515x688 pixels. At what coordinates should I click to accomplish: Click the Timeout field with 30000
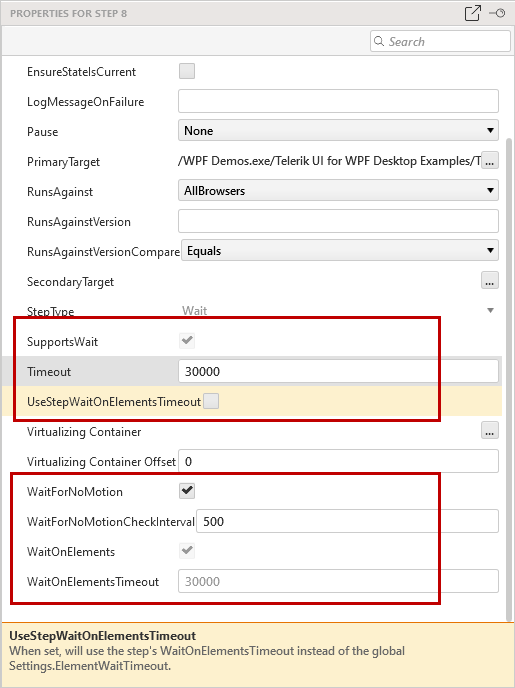(x=338, y=371)
